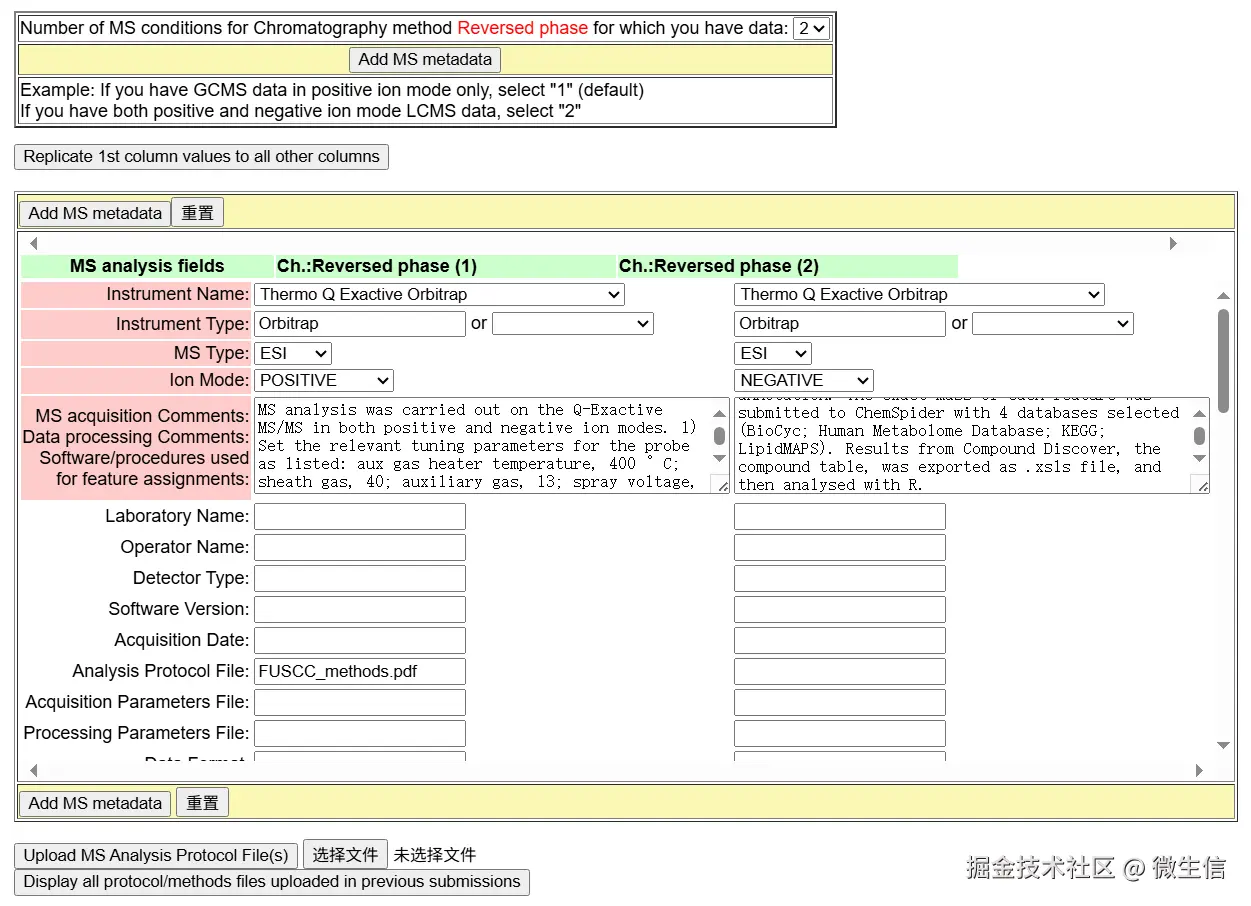
Task: Click Instrument Type text field in column (2)
Action: coord(840,324)
